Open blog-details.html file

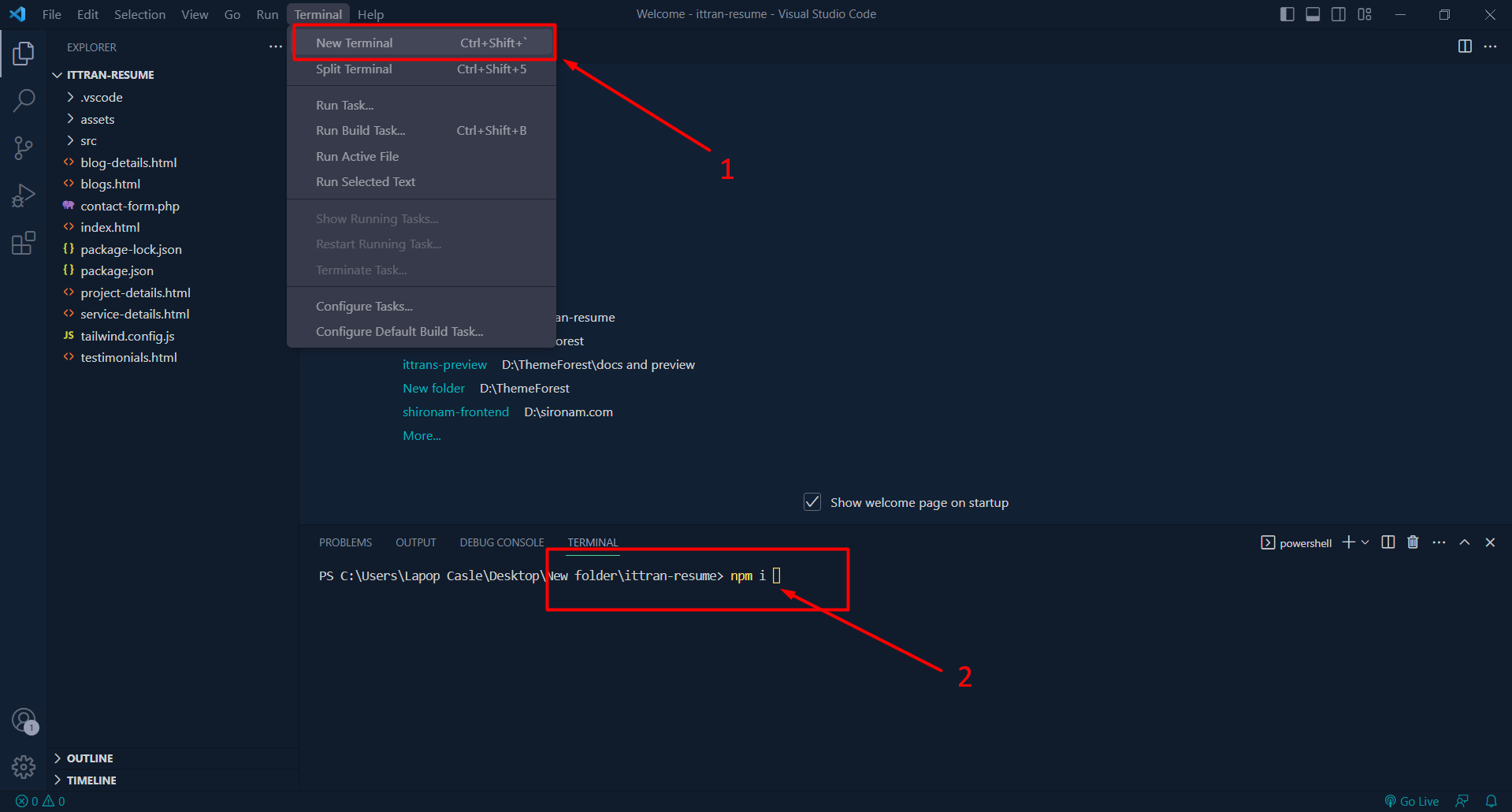pyautogui.click(x=128, y=163)
